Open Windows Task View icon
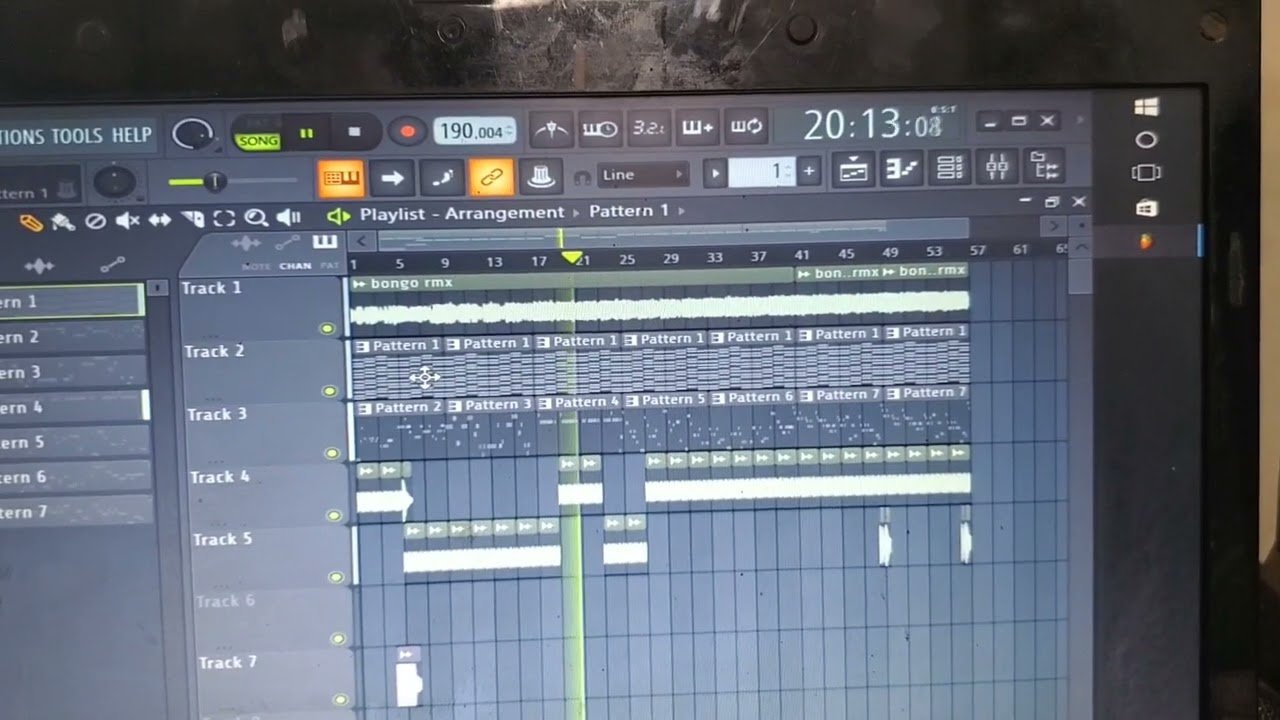This screenshot has width=1280, height=720. pos(1146,173)
